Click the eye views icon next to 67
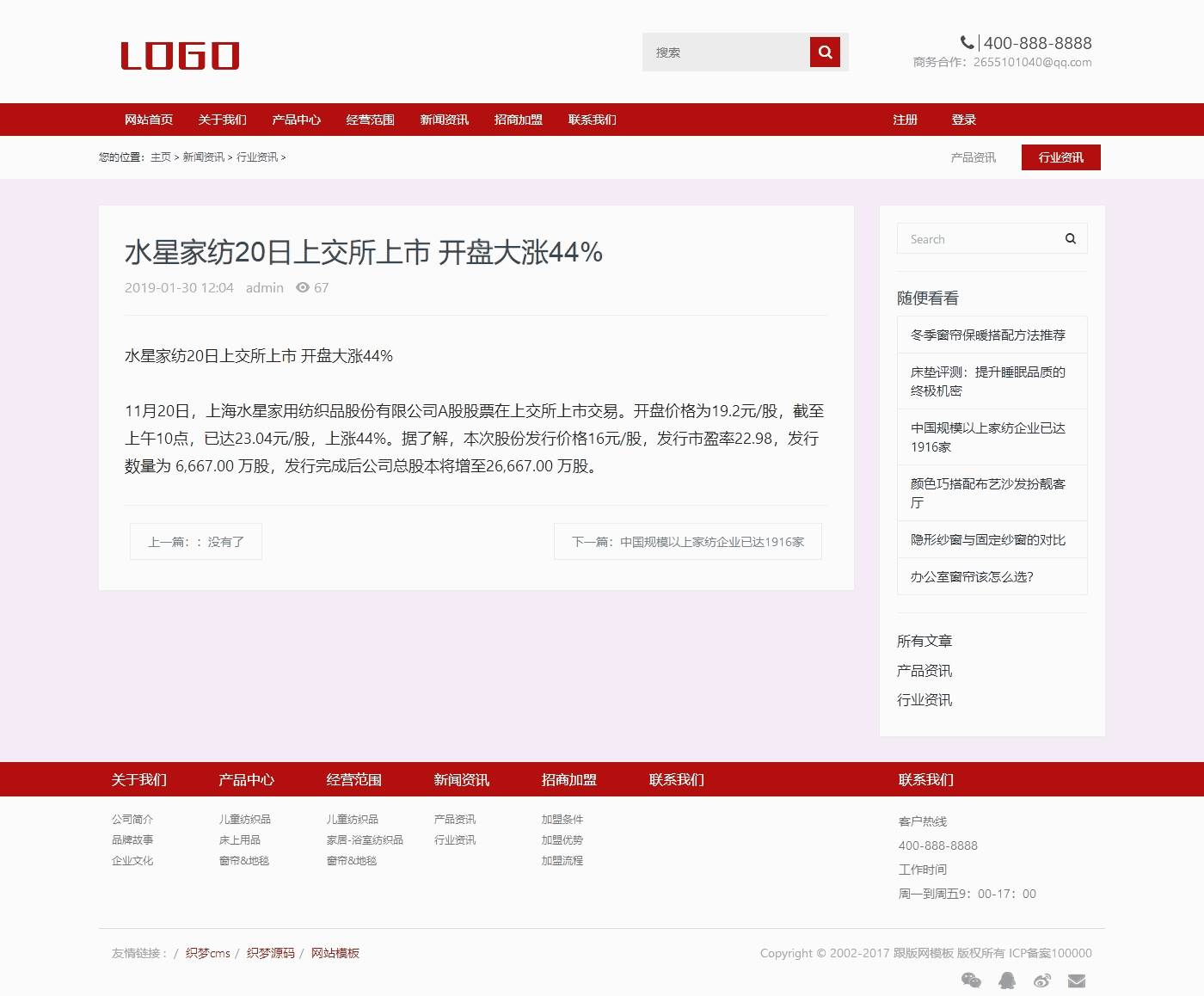Screen dimensions: 1204x996 (303, 288)
